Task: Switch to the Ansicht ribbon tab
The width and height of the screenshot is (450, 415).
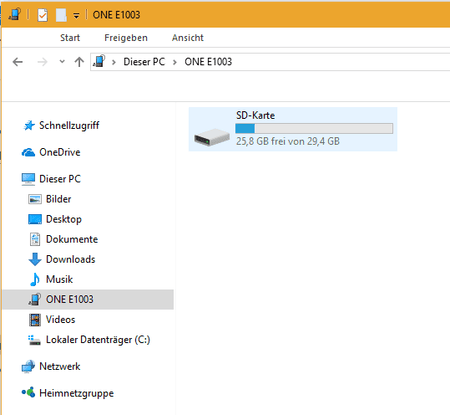Action: (188, 38)
